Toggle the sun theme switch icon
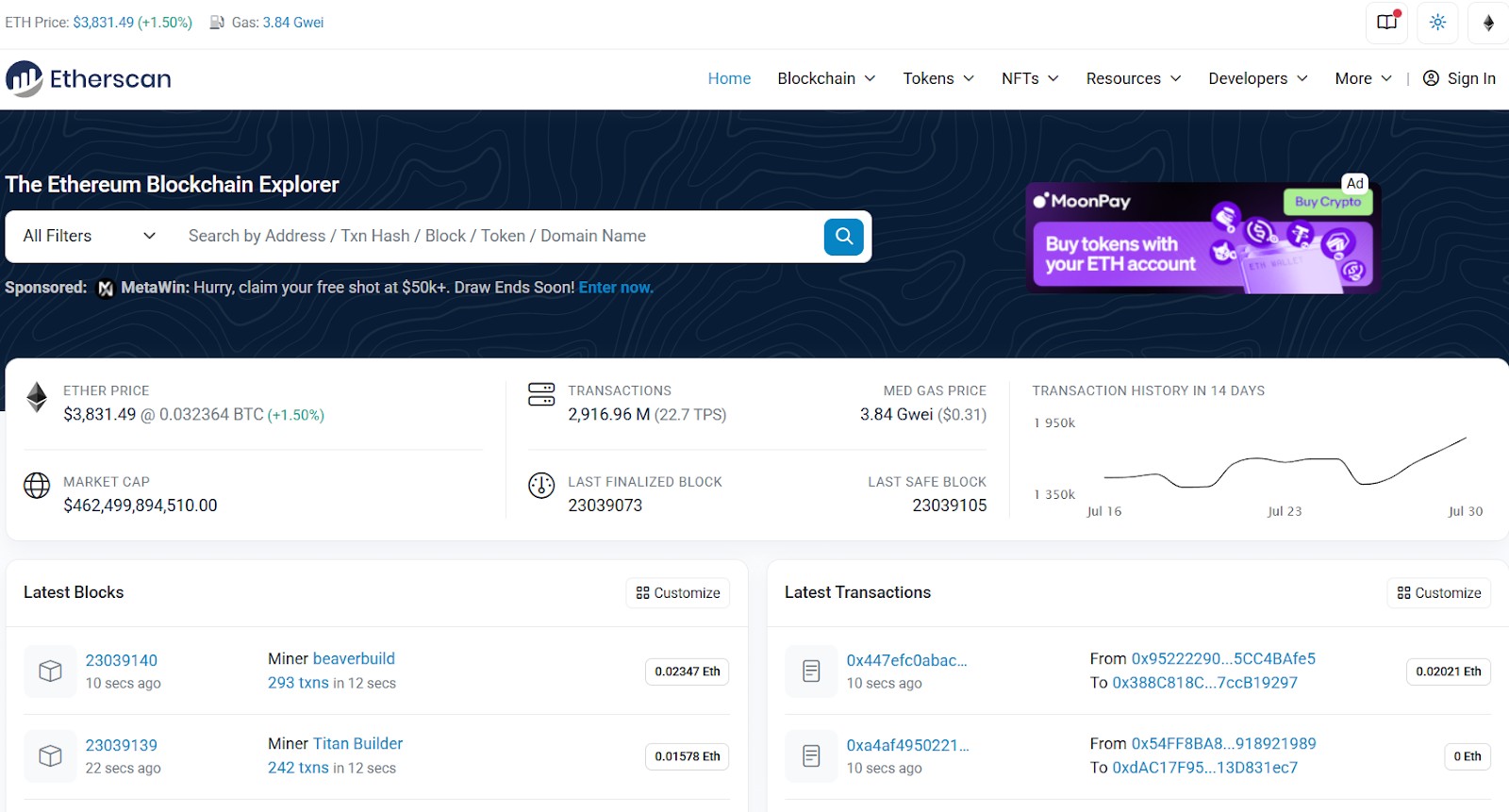 (x=1437, y=23)
